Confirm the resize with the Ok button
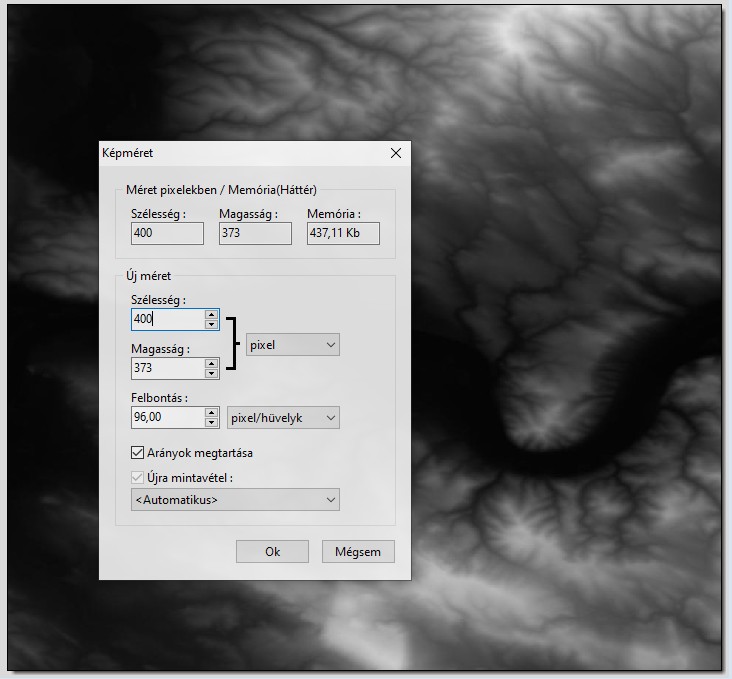 click(272, 552)
